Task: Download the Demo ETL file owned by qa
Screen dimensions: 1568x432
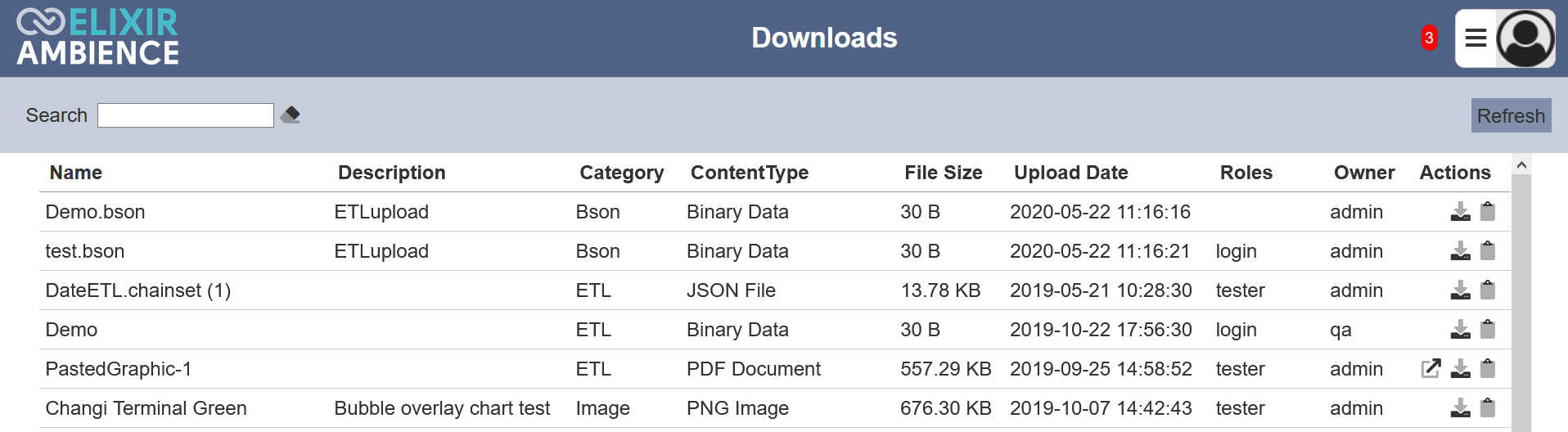Action: [1460, 330]
